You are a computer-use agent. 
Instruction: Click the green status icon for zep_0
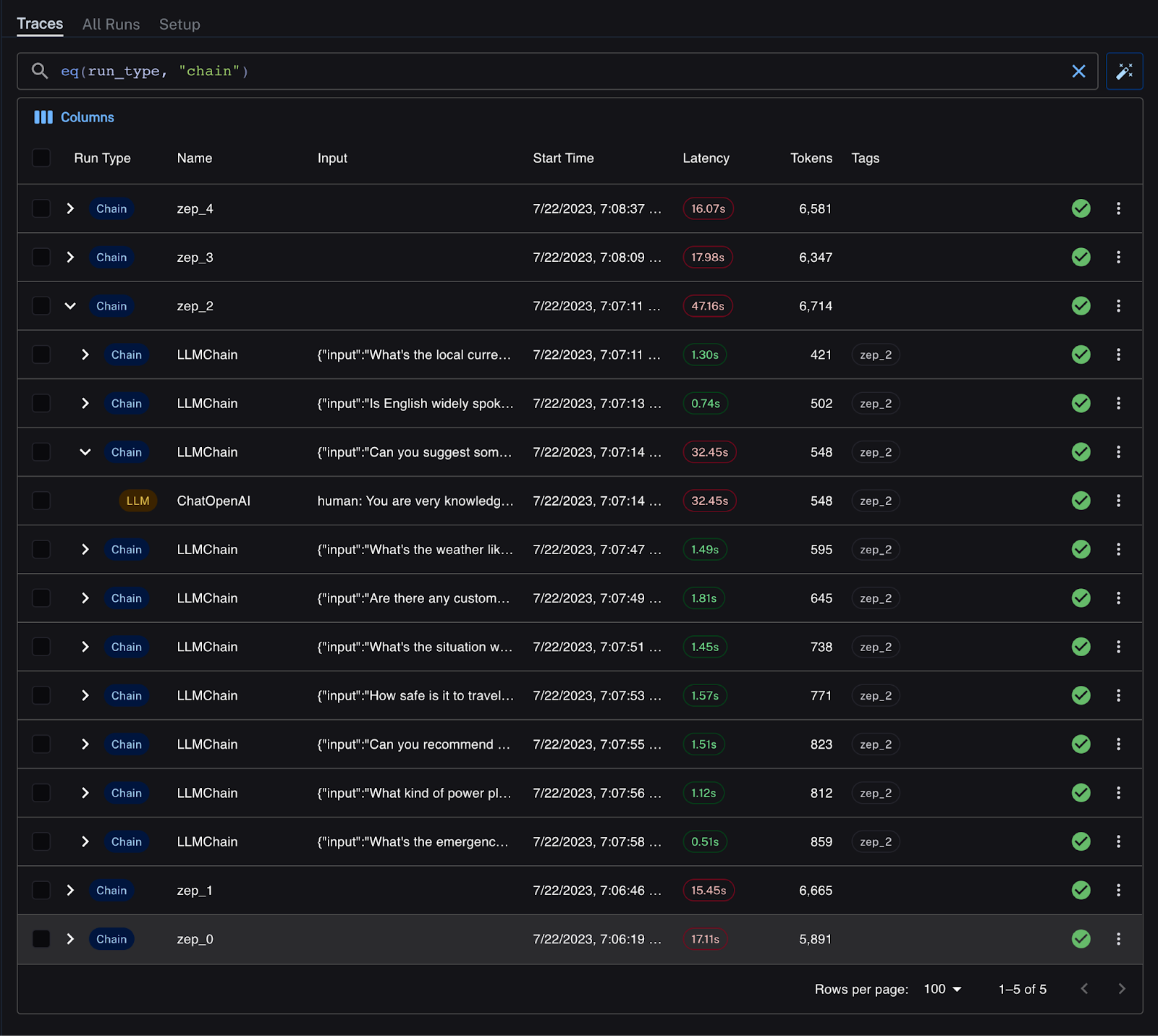click(x=1081, y=939)
